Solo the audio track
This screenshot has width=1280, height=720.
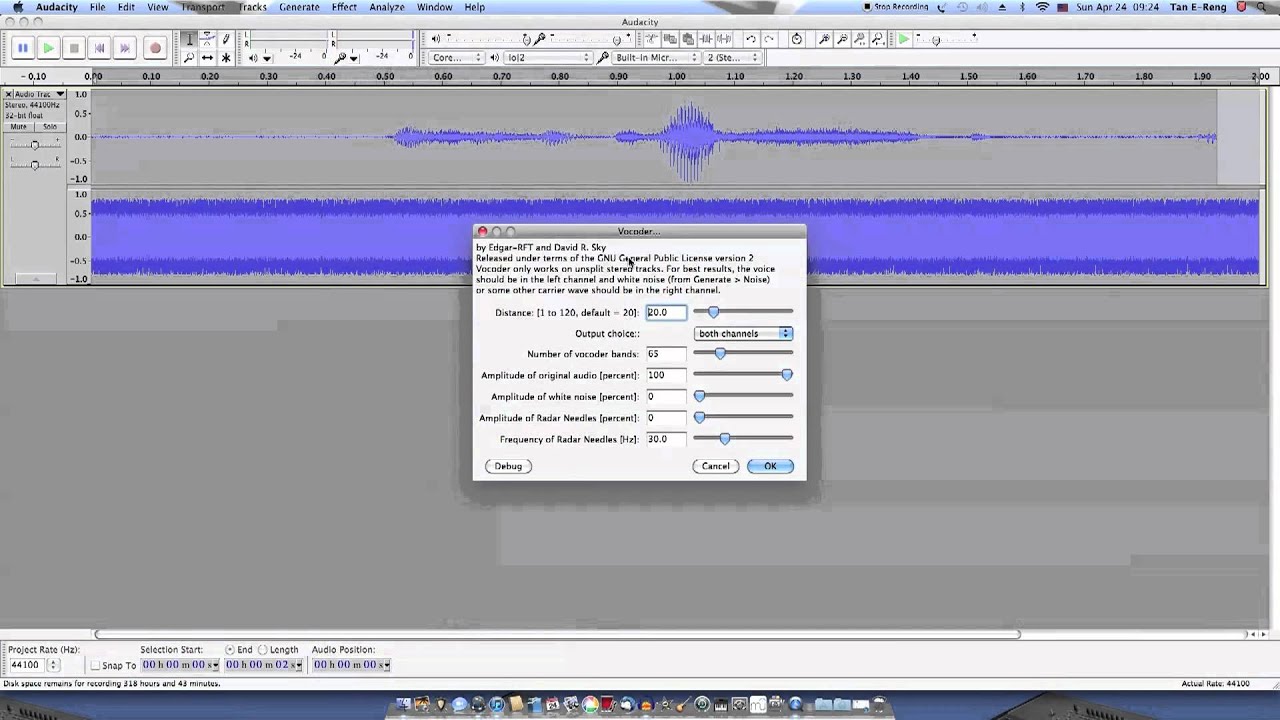[50, 127]
